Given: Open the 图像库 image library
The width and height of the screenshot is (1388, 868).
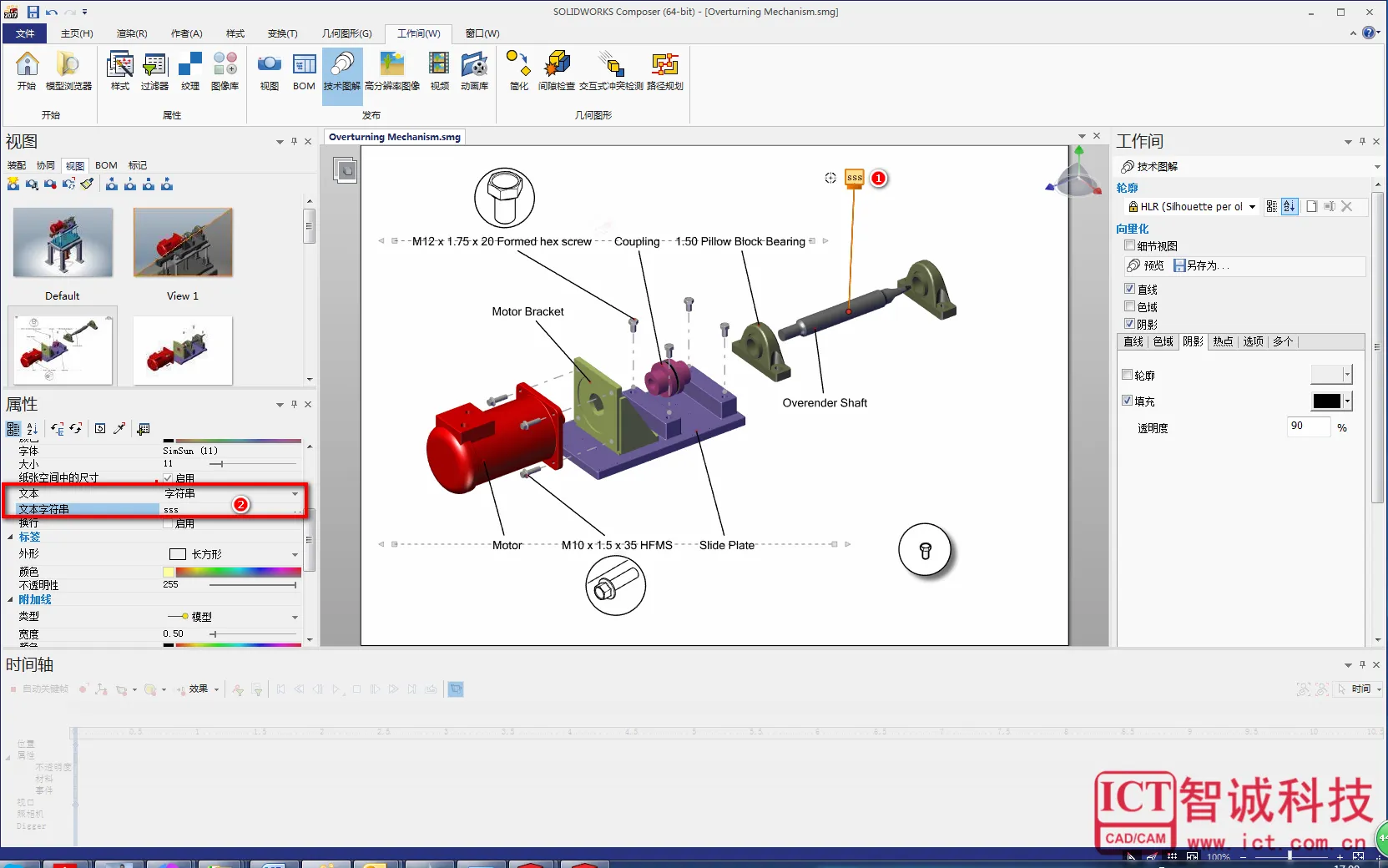Looking at the screenshot, I should coord(225,70).
